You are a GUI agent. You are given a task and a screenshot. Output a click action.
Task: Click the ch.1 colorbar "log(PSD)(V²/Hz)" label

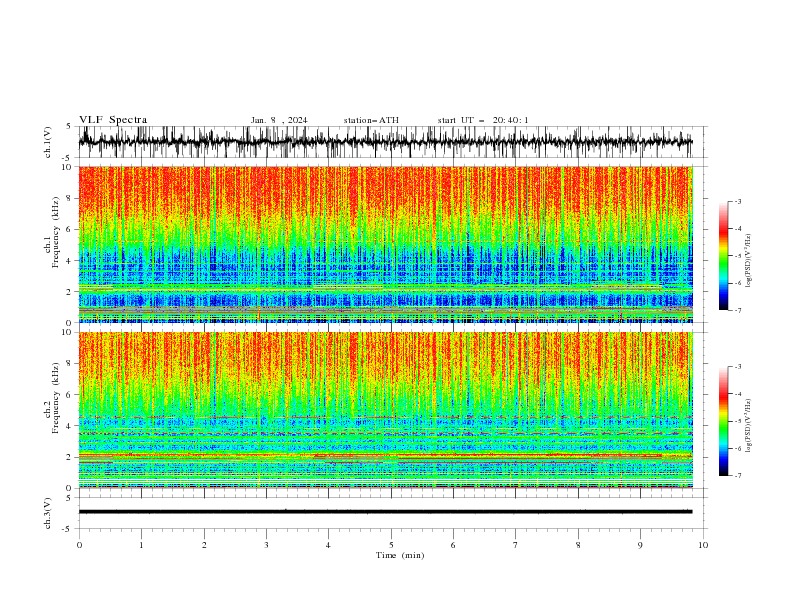click(x=748, y=261)
